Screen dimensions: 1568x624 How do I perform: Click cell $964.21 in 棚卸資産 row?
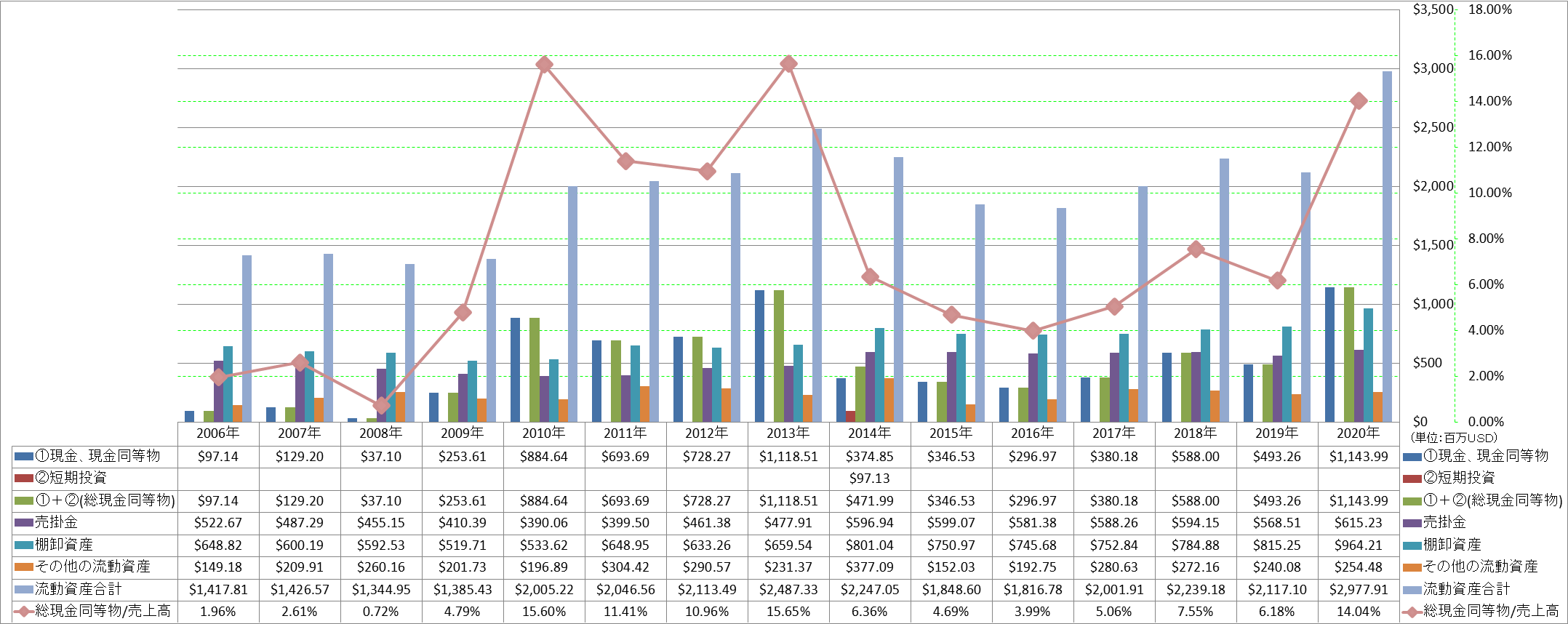click(x=1359, y=545)
